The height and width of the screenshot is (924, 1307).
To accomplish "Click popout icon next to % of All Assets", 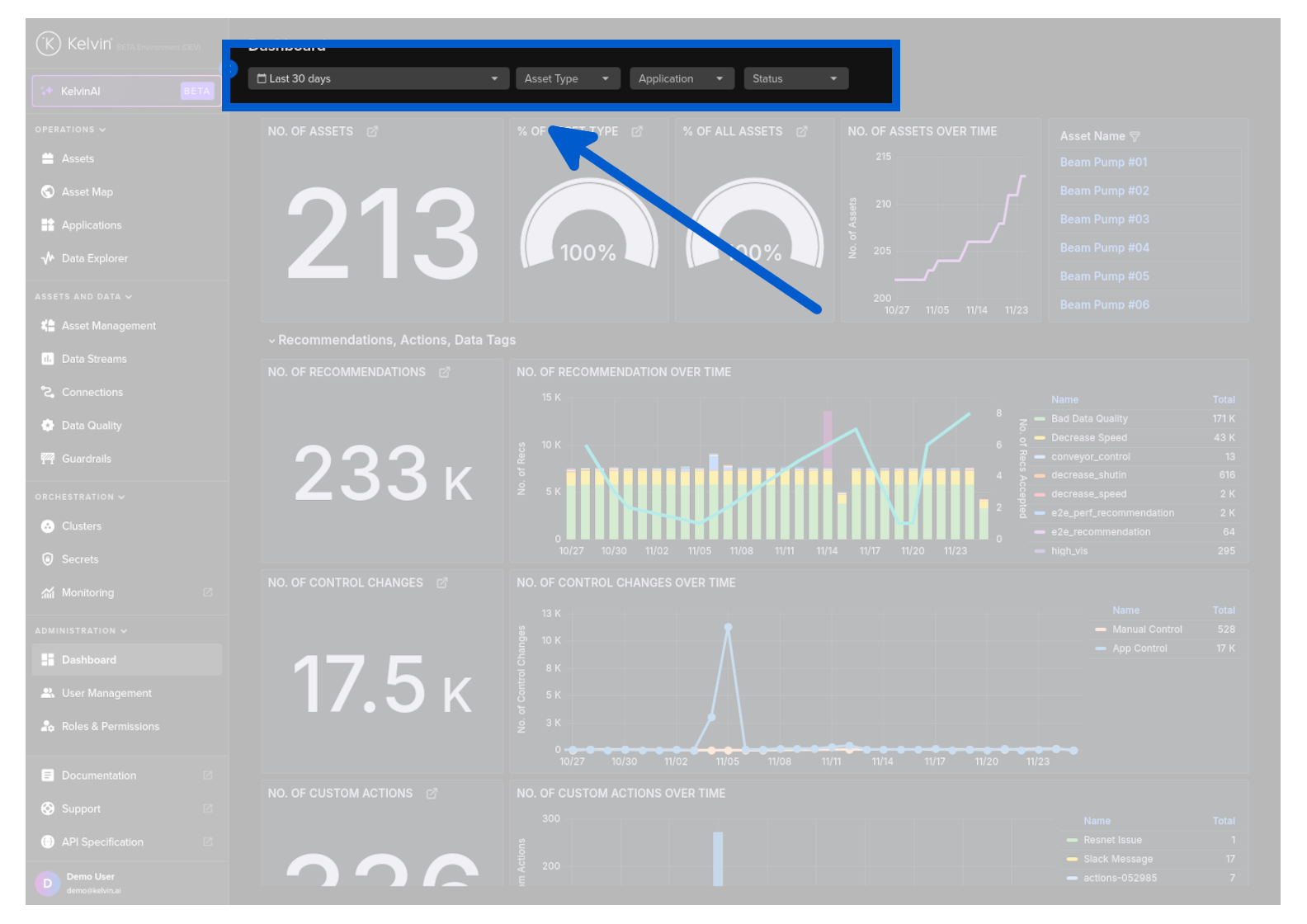I will [x=801, y=132].
